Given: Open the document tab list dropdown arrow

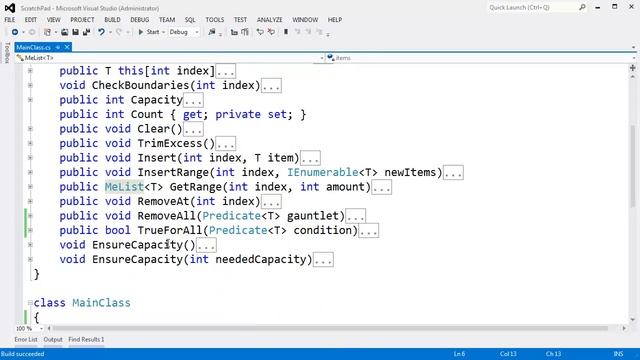Looking at the screenshot, I should 633,47.
